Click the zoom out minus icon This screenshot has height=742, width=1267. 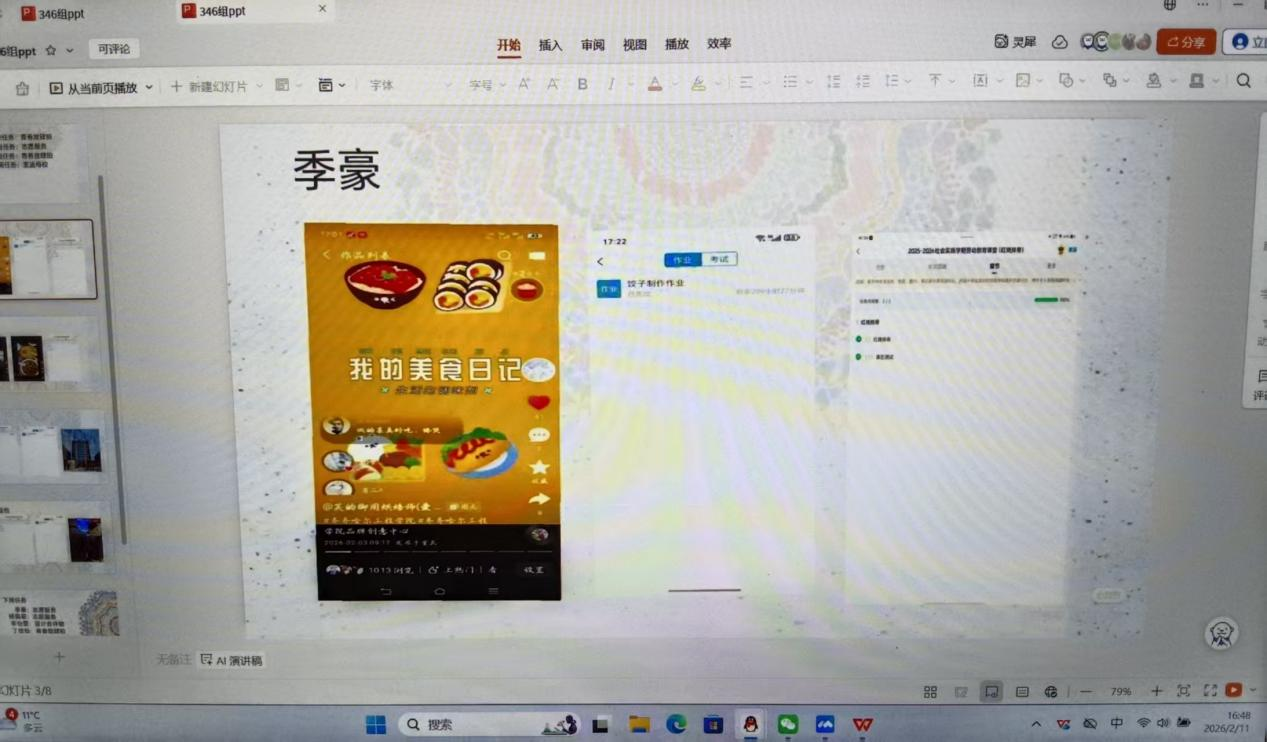[1086, 691]
